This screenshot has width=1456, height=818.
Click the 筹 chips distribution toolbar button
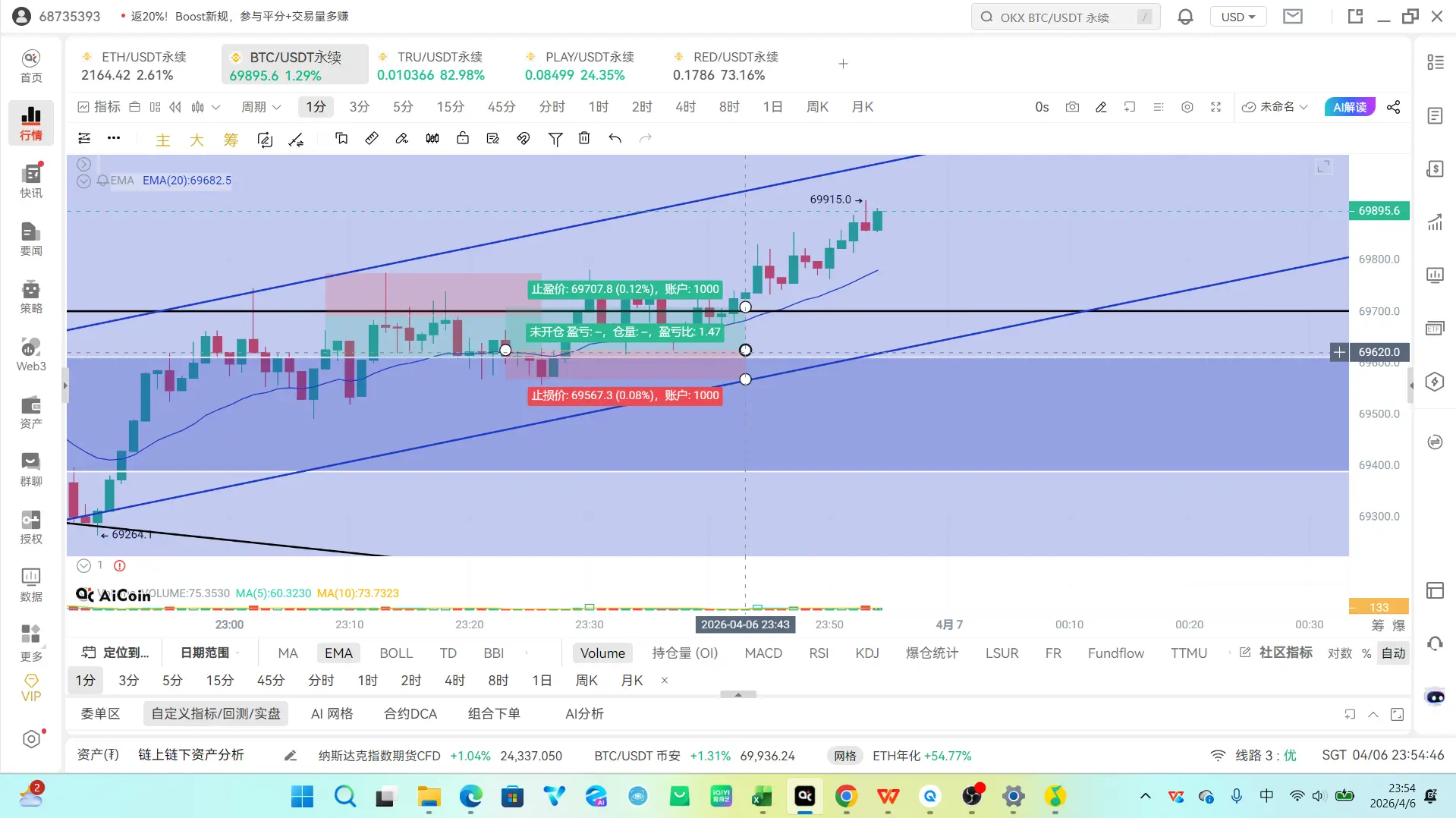pos(231,139)
